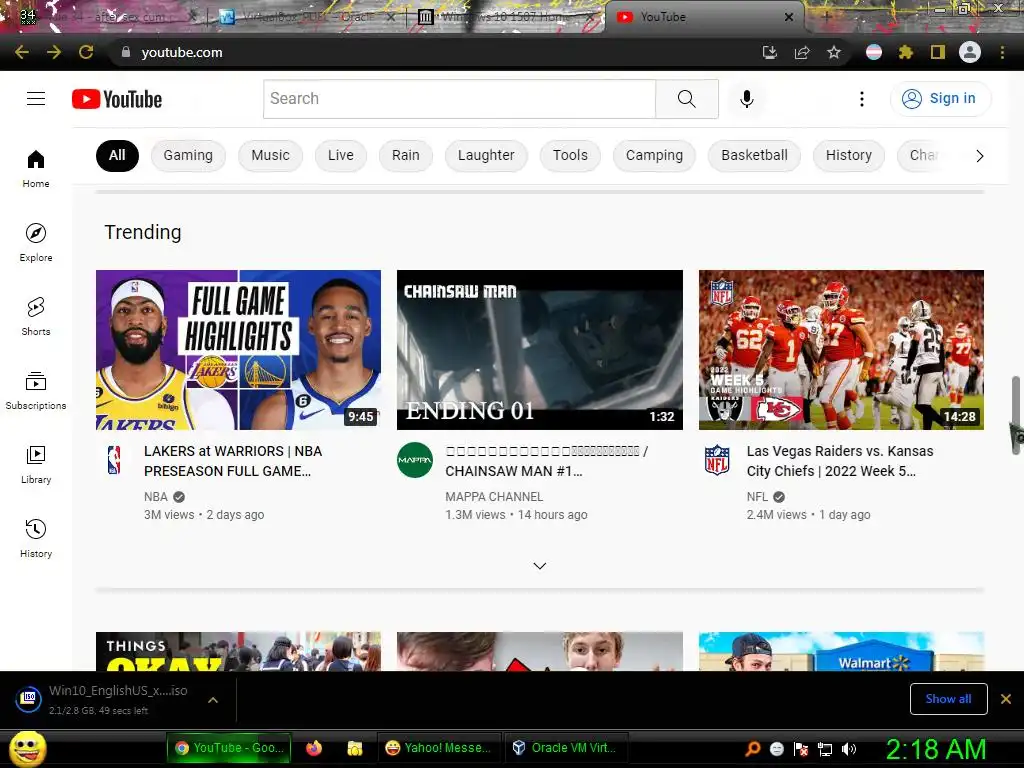Select the History filter chip
This screenshot has width=1024, height=768.
[848, 155]
